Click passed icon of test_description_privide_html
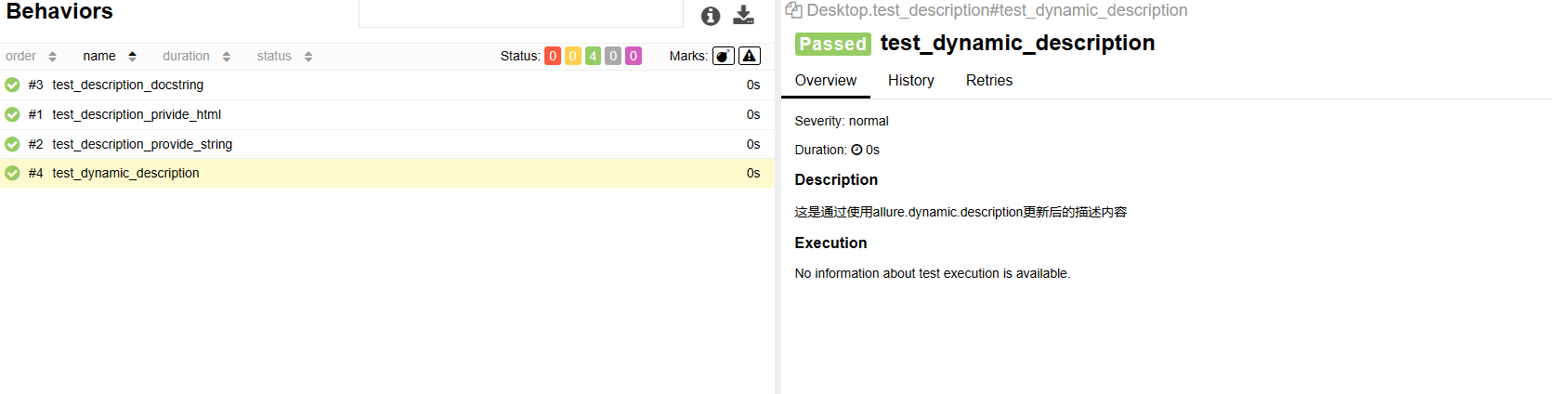This screenshot has height=394, width=1568. click(x=12, y=114)
